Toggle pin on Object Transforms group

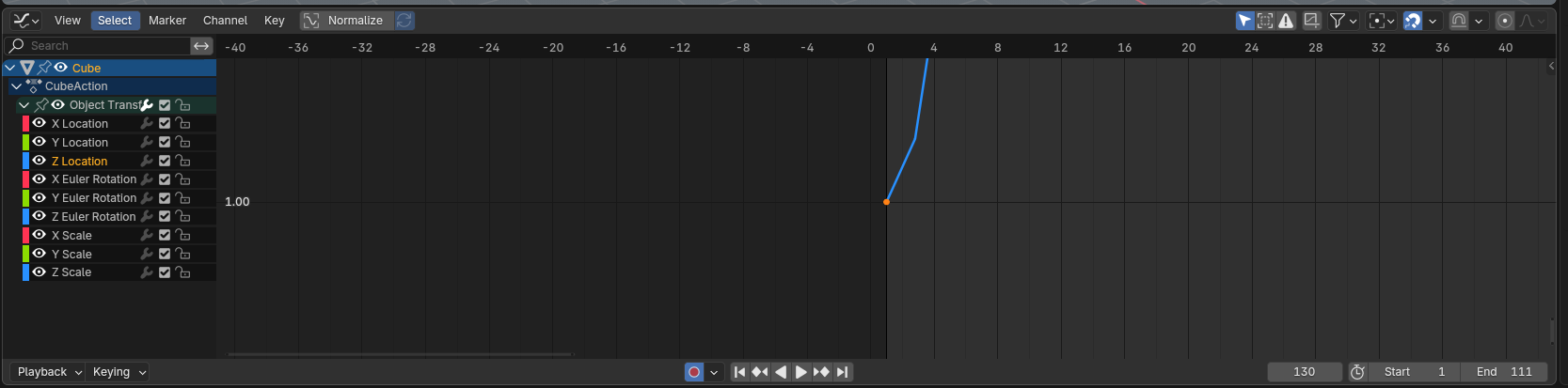coord(40,105)
